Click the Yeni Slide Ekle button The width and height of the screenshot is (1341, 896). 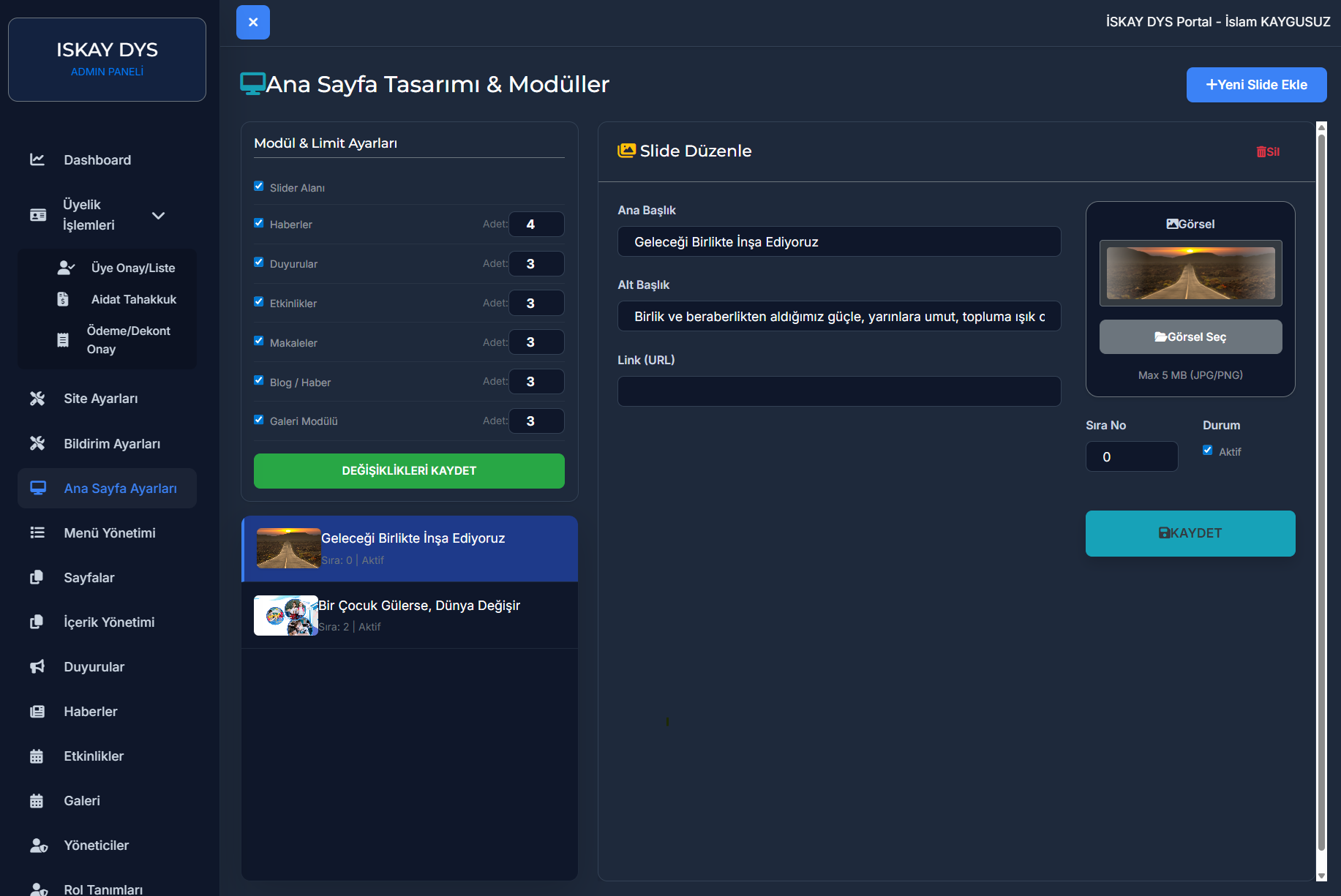click(1256, 85)
